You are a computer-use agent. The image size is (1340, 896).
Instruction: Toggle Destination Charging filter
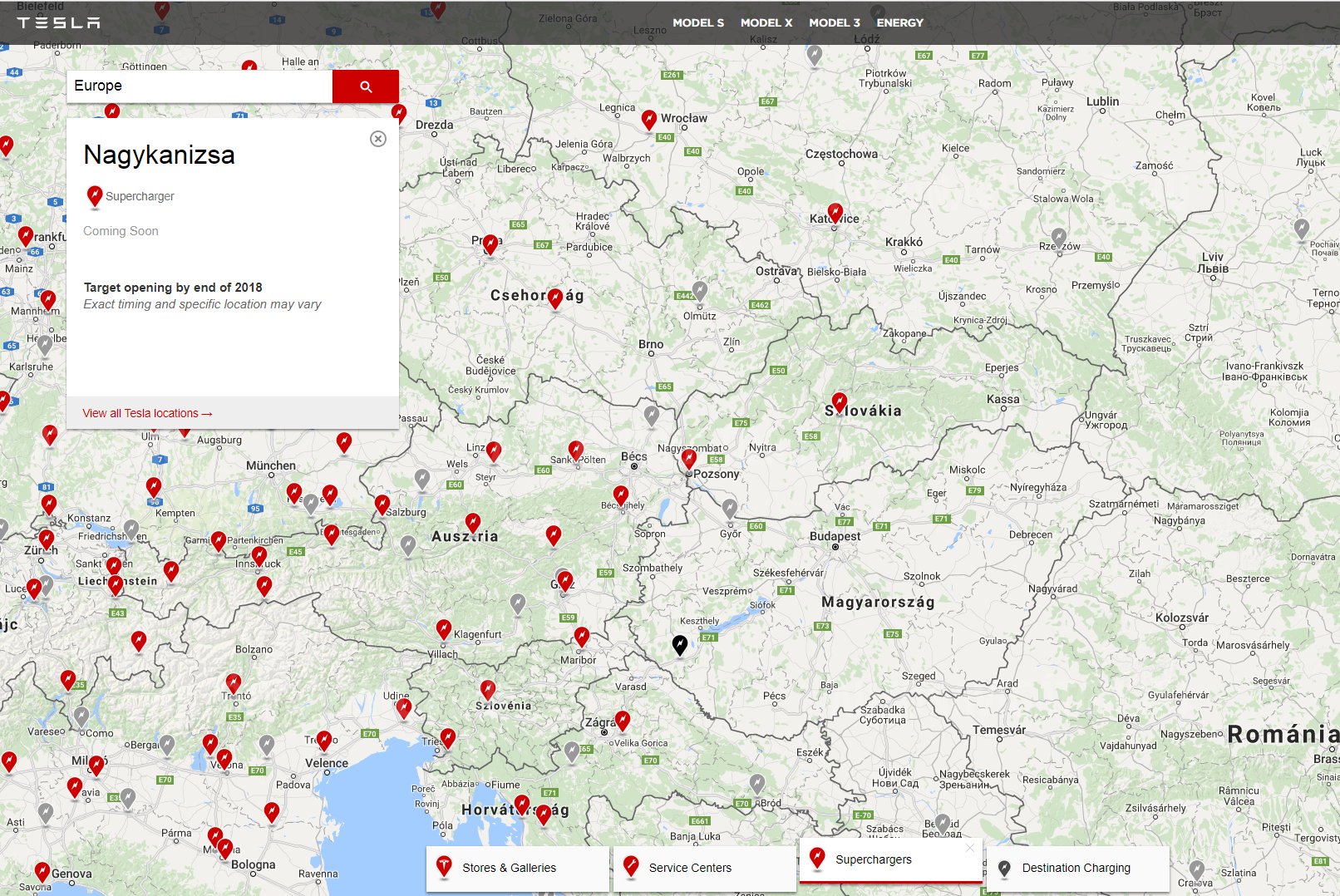click(x=1076, y=868)
